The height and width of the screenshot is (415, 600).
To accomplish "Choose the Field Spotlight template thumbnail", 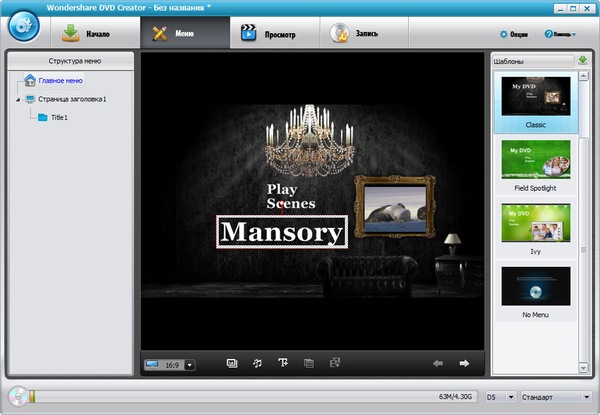I will point(535,159).
